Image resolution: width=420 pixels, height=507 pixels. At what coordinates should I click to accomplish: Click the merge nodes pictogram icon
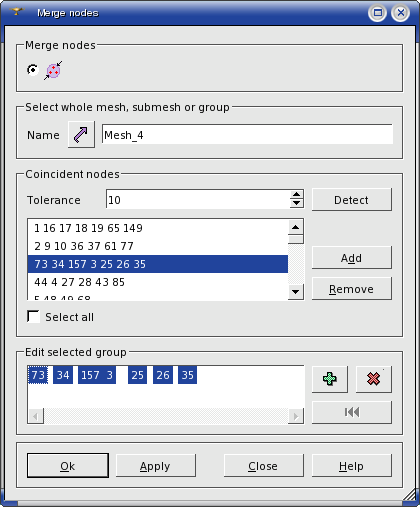[x=53, y=70]
